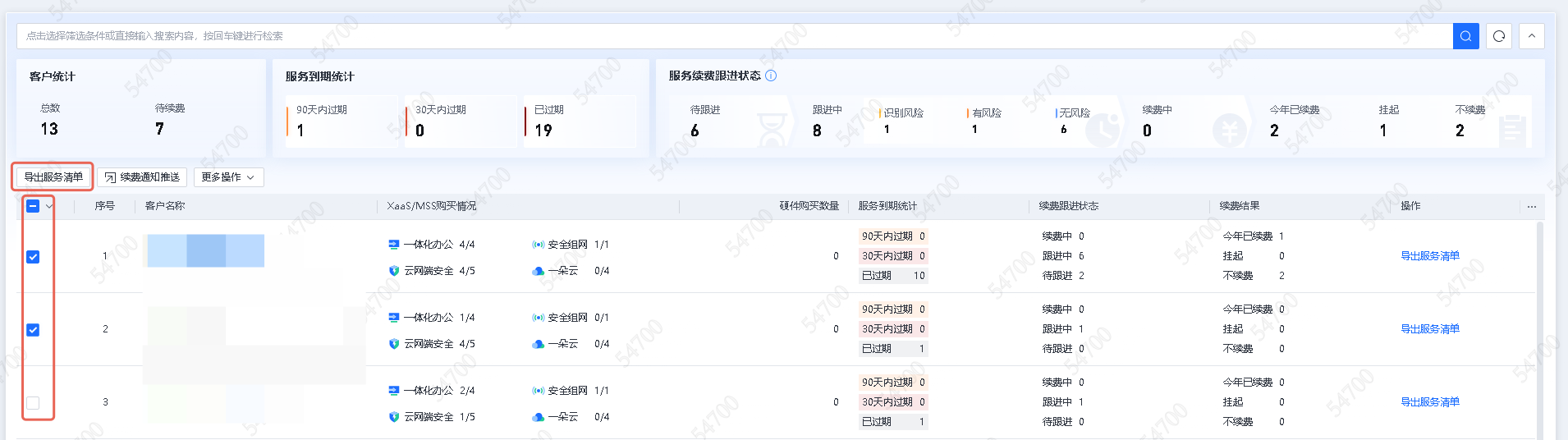Click the 安全组网 signal icon in row 3

tap(539, 391)
